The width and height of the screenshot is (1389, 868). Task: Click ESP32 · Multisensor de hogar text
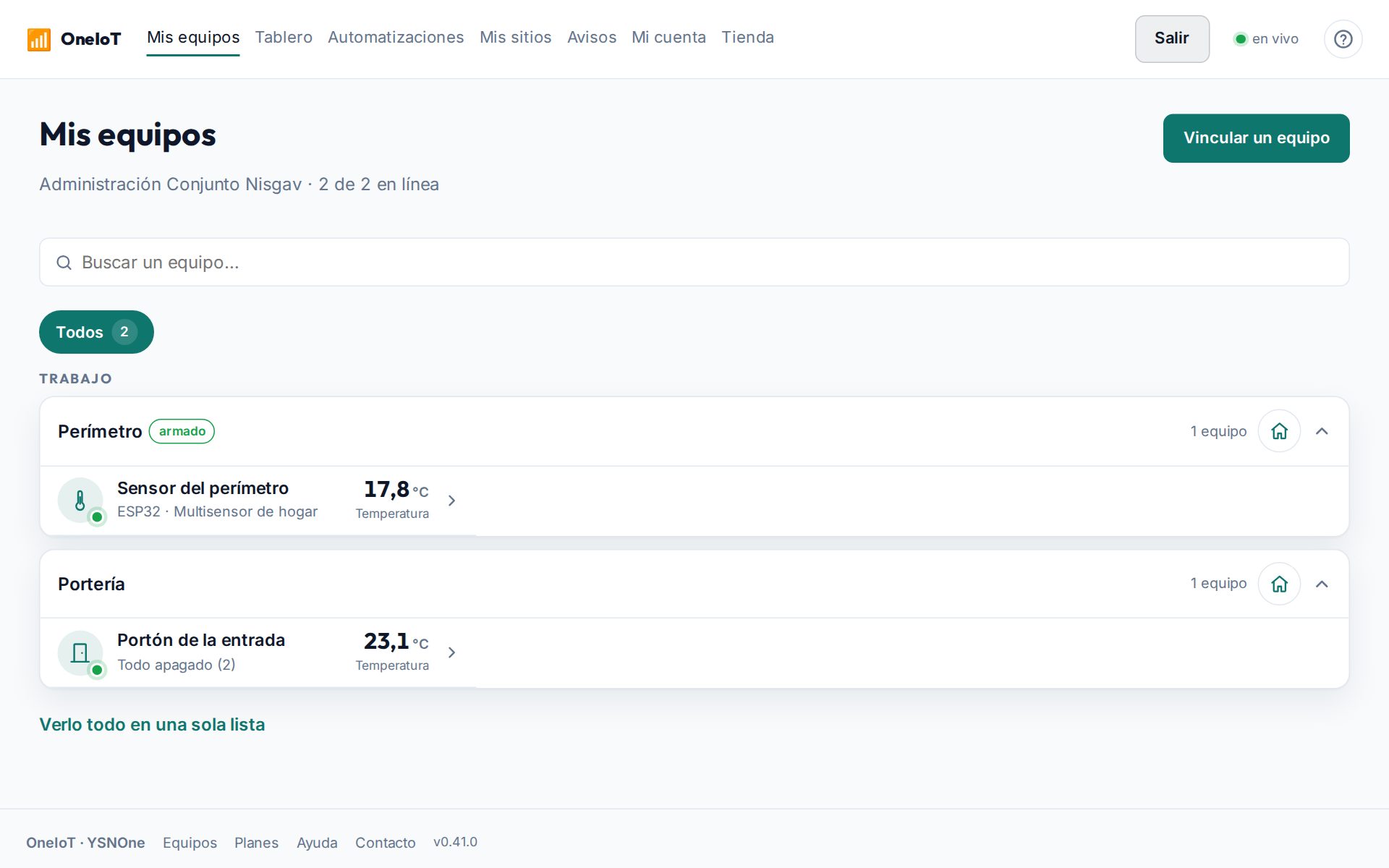click(x=217, y=511)
